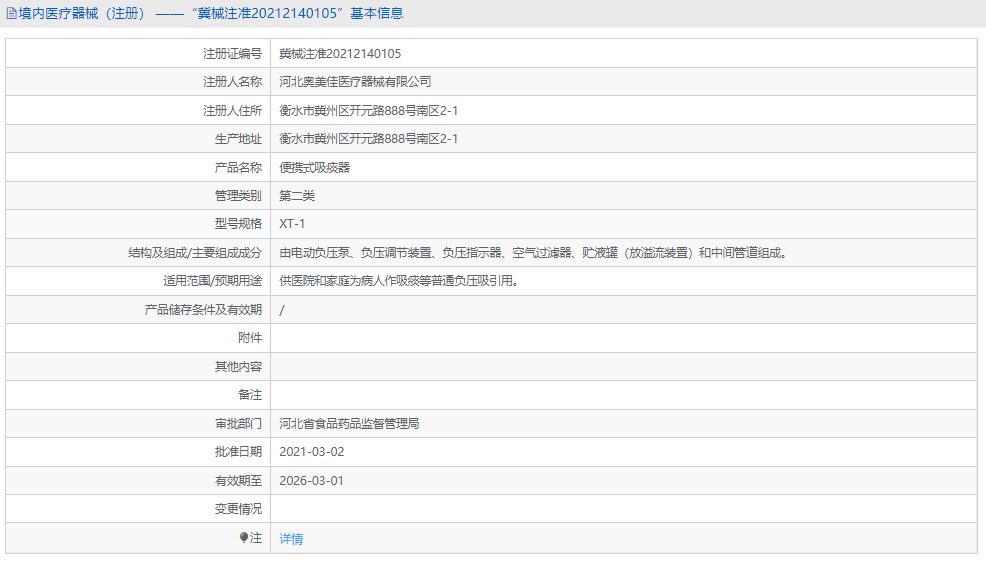
Task: Click the 生产地址 label
Action: 238,139
